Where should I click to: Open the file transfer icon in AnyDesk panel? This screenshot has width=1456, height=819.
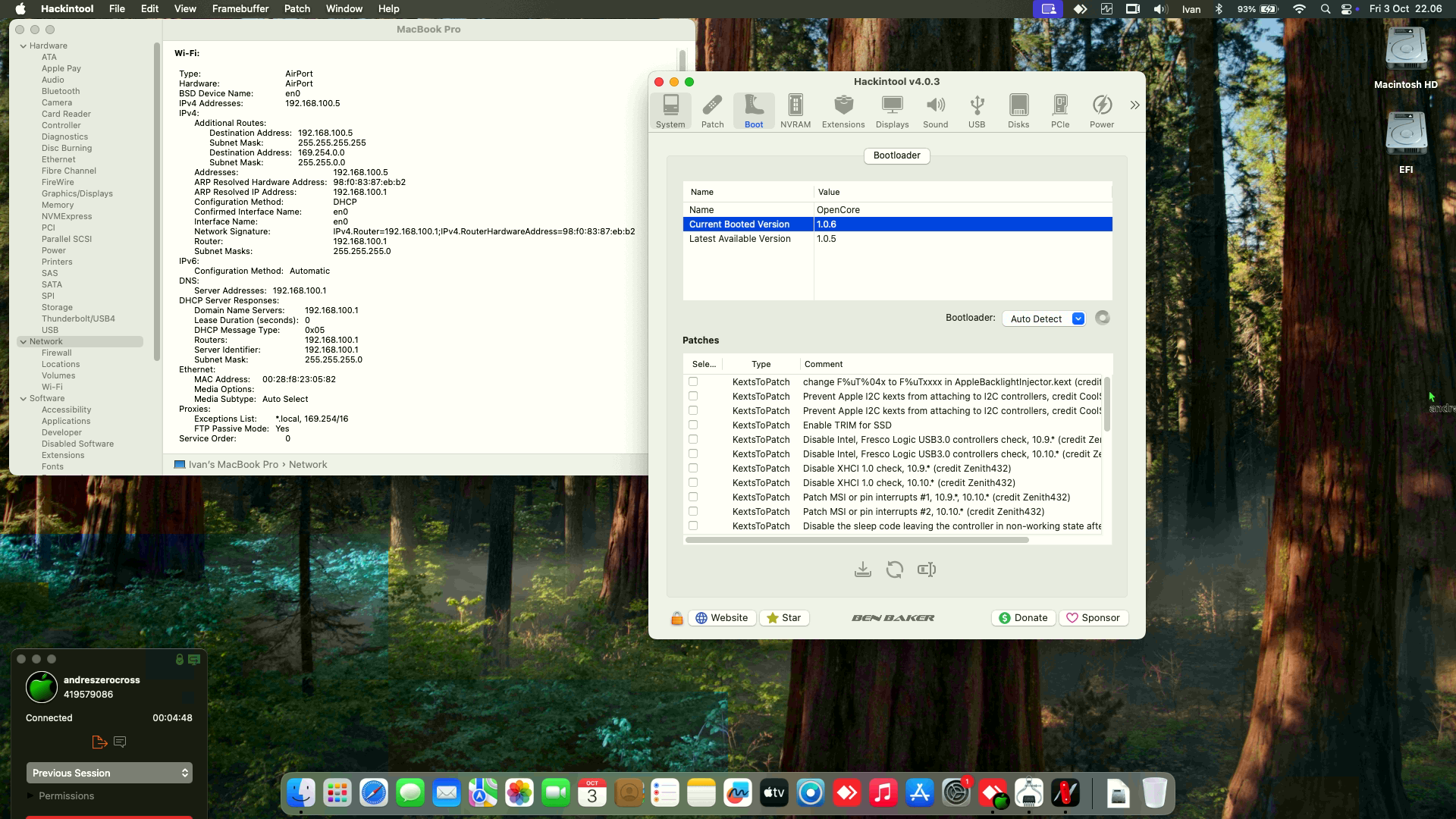(x=99, y=742)
